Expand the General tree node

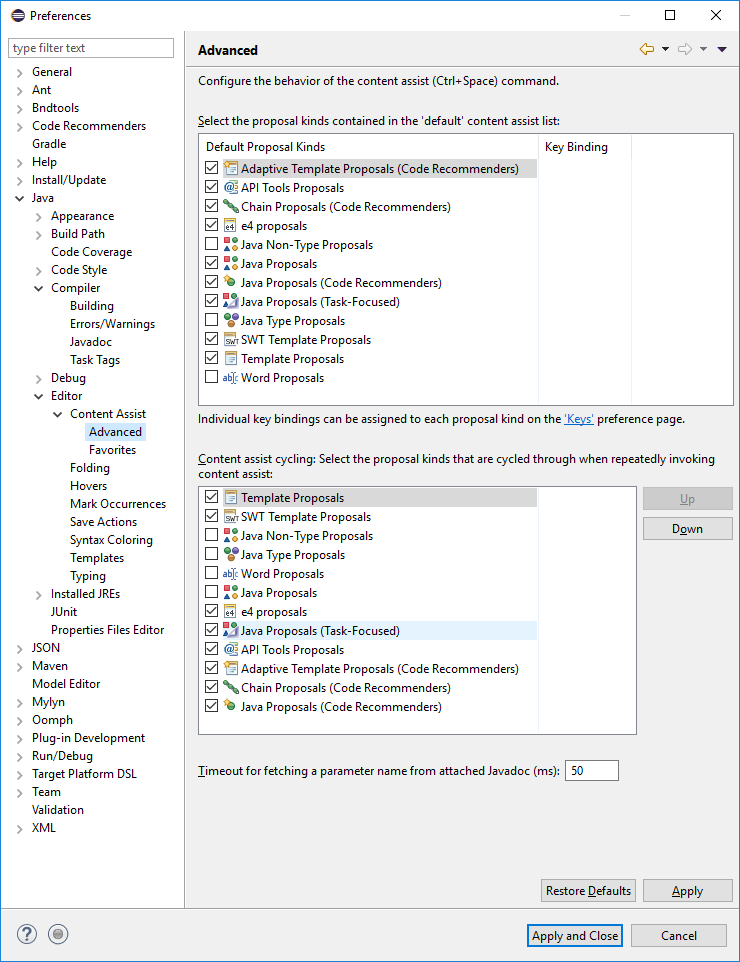[x=20, y=73]
